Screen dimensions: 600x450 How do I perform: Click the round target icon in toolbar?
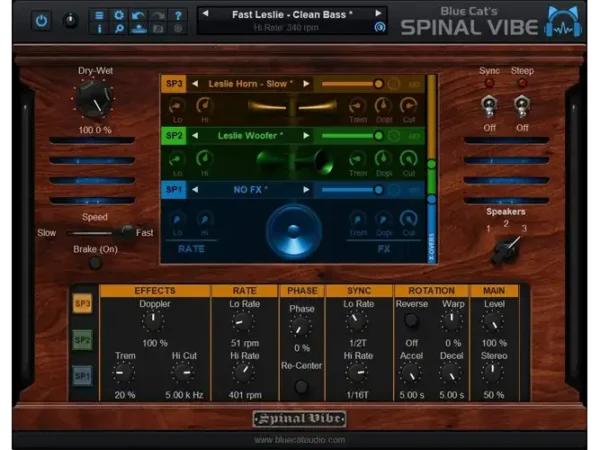coord(178,28)
